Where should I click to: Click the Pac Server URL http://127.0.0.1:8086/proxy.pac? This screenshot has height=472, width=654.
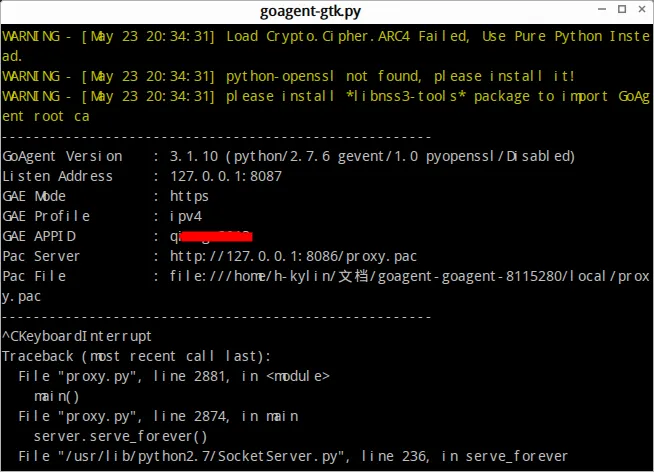pyautogui.click(x=293, y=256)
